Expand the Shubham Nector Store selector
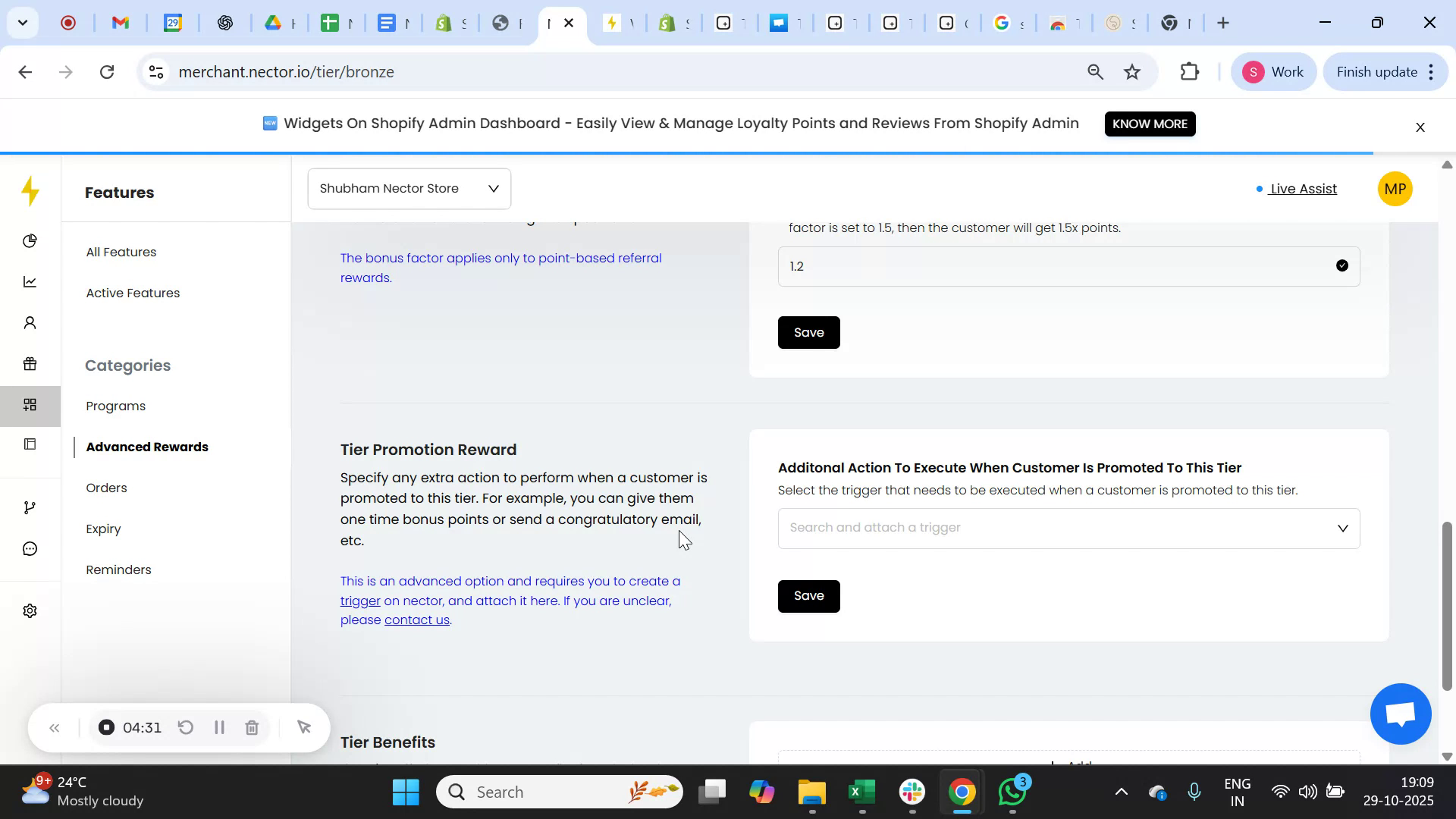1456x819 pixels. 409,188
